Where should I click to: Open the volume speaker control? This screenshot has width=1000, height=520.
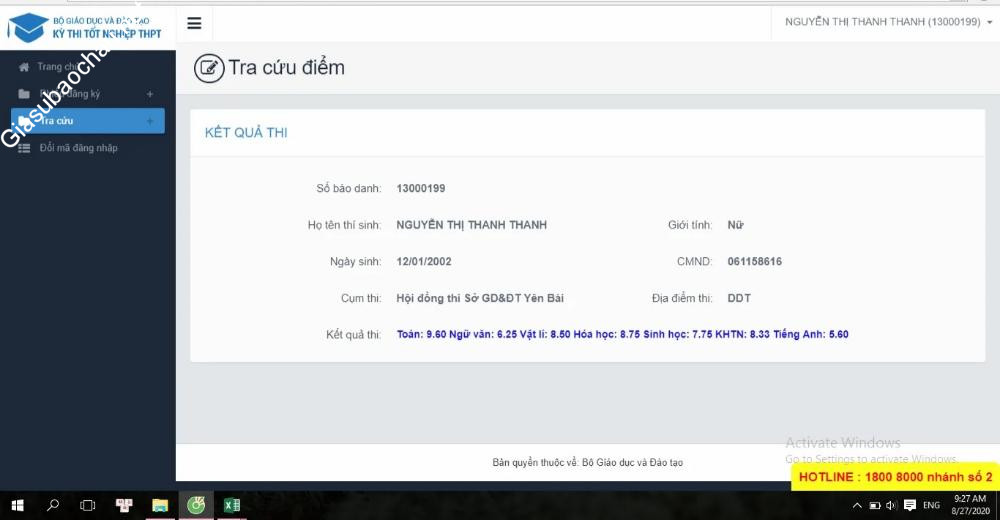point(891,505)
